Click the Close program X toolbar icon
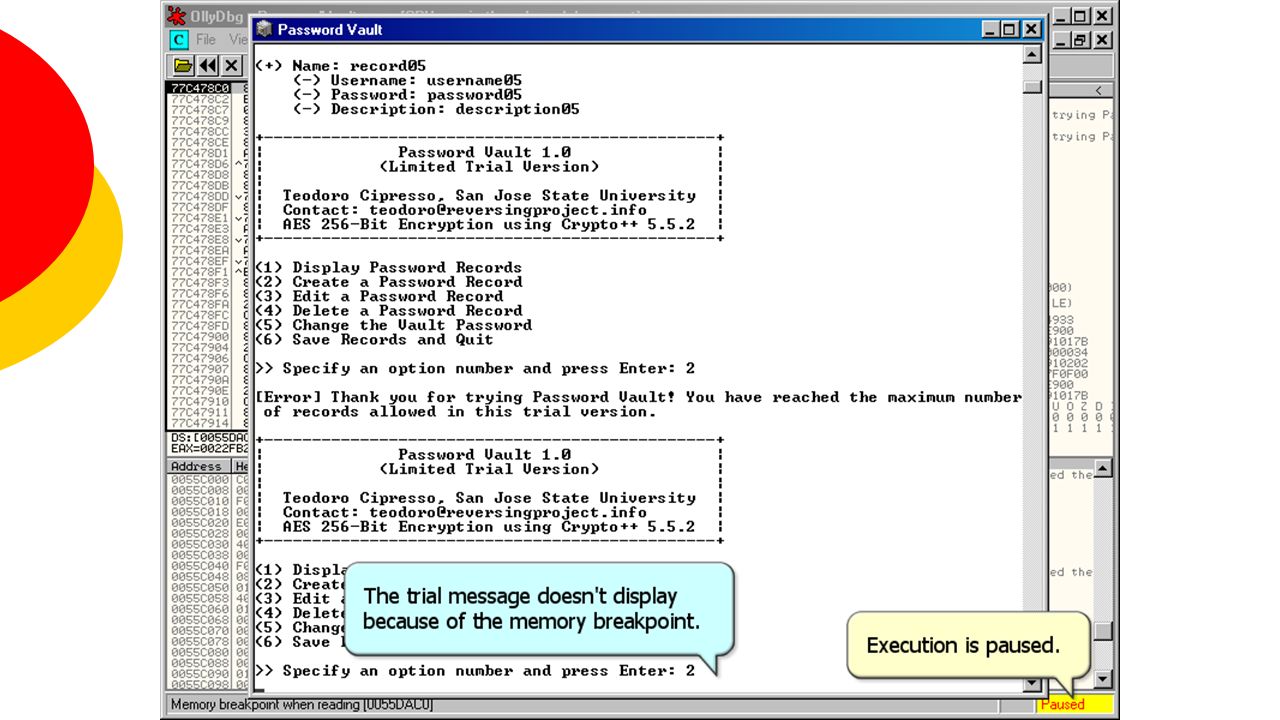The width and height of the screenshot is (1280, 720). pyautogui.click(x=231, y=66)
